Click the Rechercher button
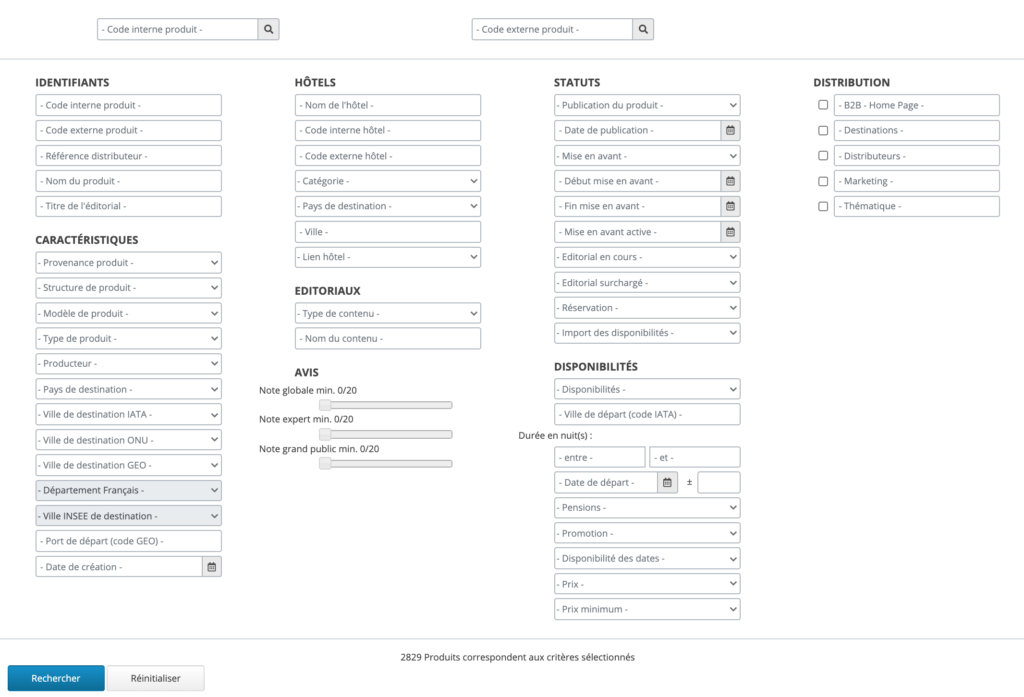 pyautogui.click(x=56, y=678)
